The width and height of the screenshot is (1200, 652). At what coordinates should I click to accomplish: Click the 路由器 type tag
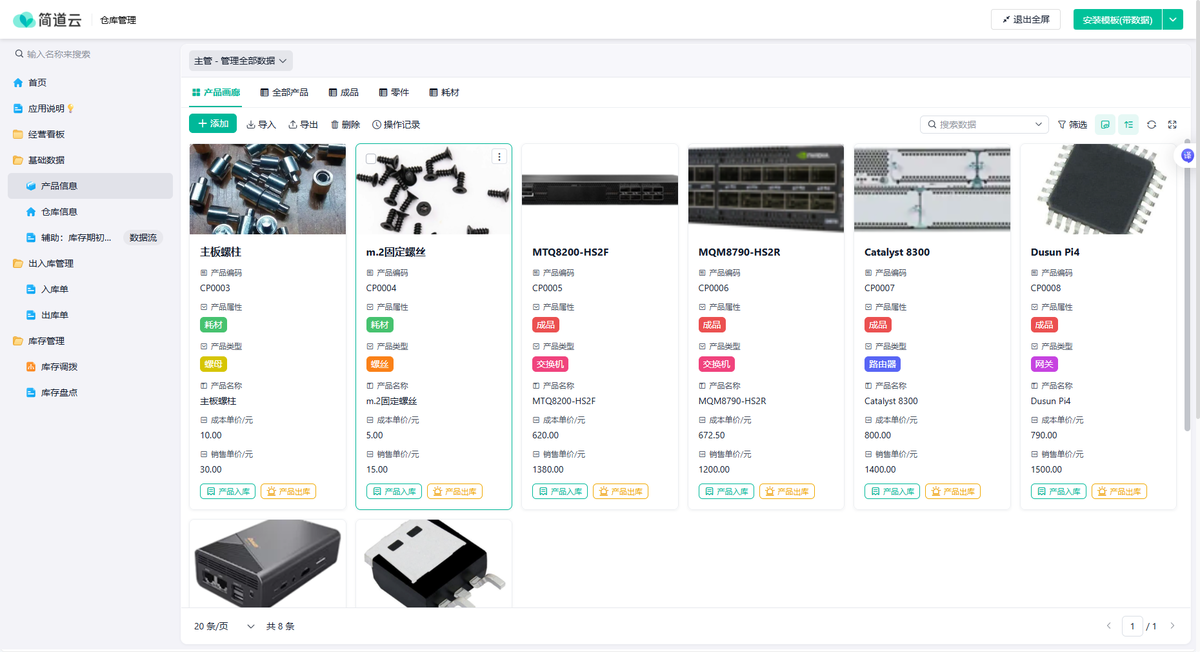pyautogui.click(x=882, y=364)
